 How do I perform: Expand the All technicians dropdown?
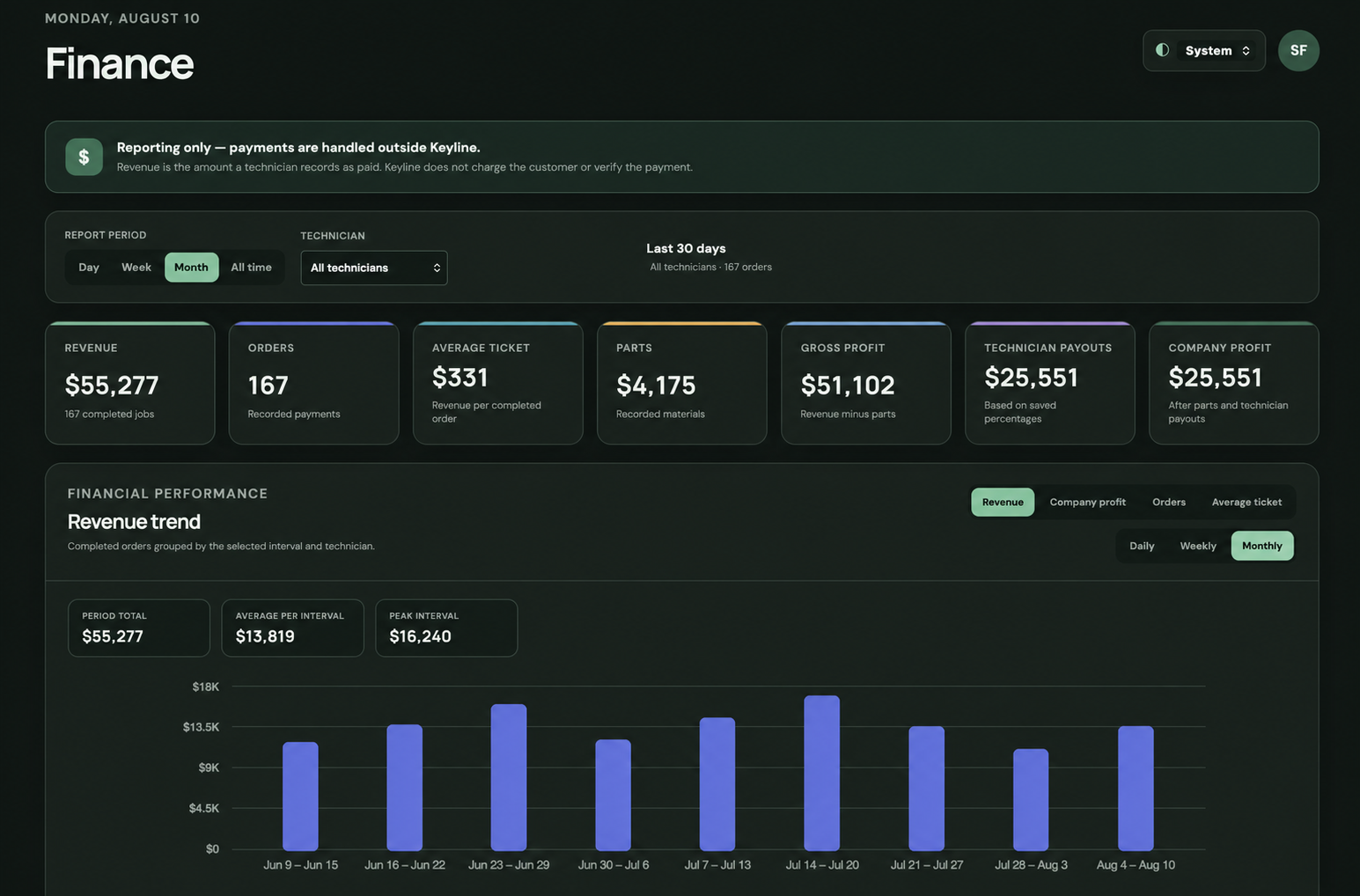(x=374, y=268)
